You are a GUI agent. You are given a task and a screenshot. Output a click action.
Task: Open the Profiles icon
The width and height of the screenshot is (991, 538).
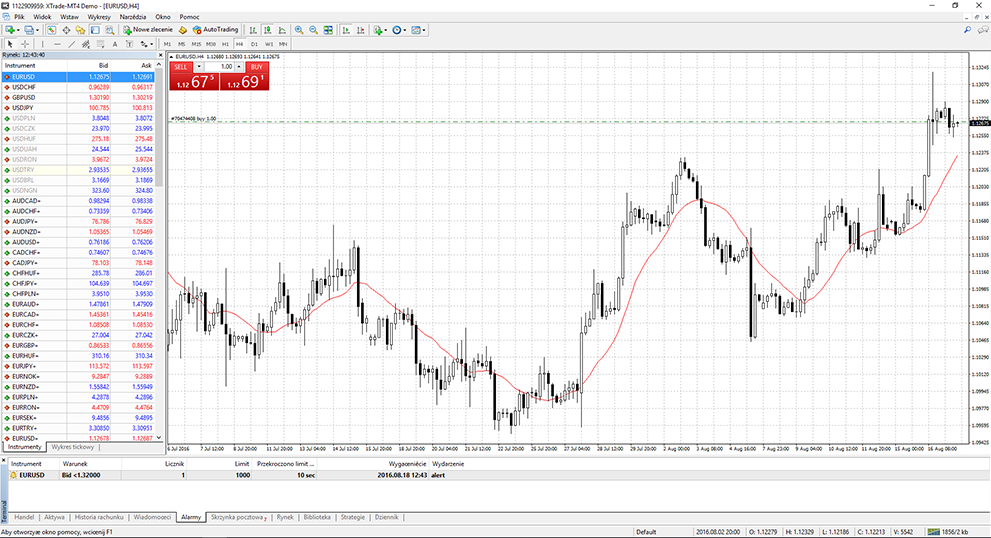pos(29,30)
